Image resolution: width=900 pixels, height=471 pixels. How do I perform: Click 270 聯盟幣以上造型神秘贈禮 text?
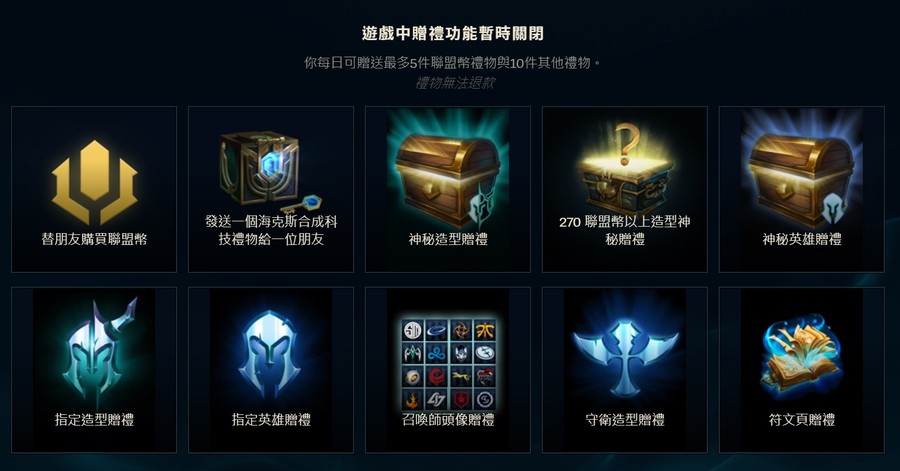point(625,230)
